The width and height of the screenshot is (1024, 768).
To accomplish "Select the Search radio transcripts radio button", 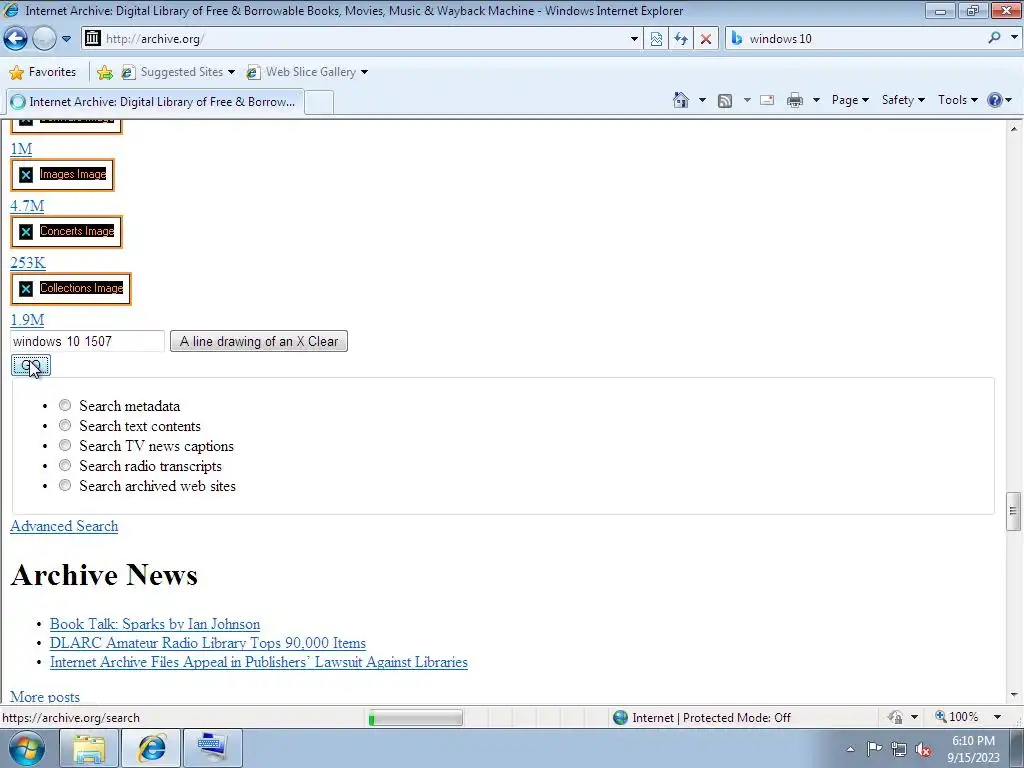I will (65, 466).
